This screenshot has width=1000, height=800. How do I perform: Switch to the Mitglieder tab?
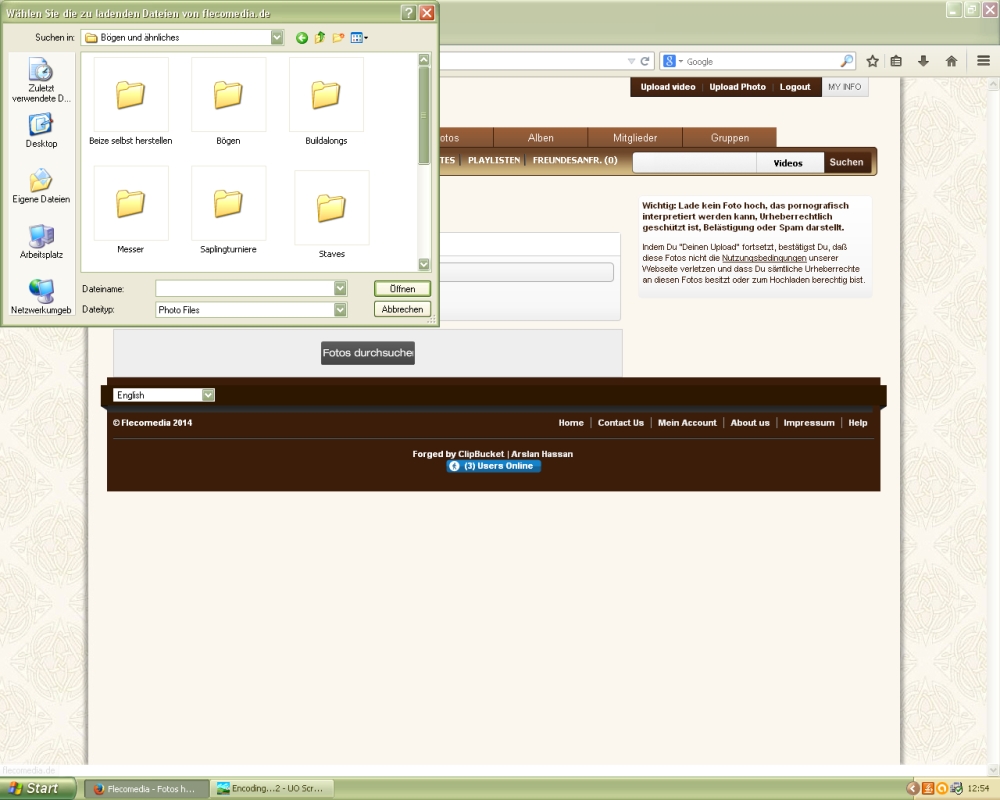[x=635, y=138]
